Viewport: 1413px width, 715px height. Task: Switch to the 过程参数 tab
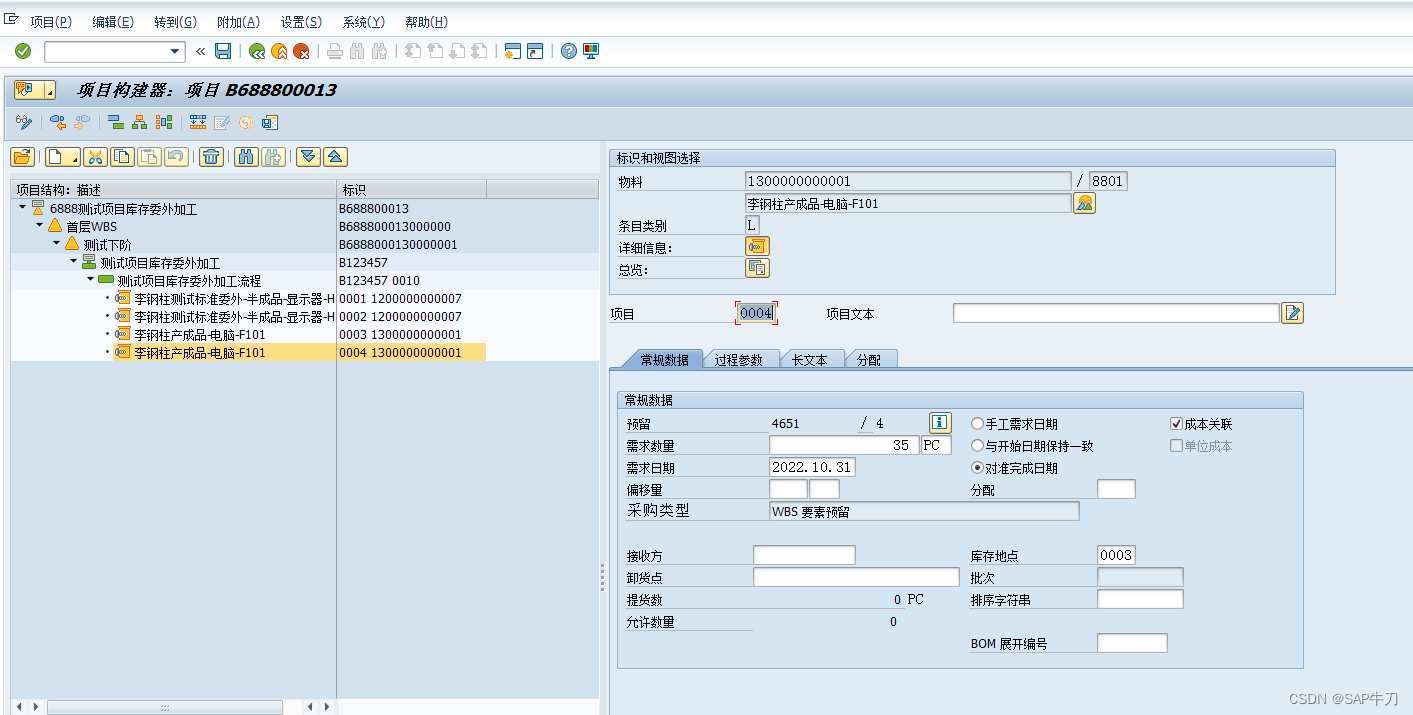pyautogui.click(x=738, y=360)
